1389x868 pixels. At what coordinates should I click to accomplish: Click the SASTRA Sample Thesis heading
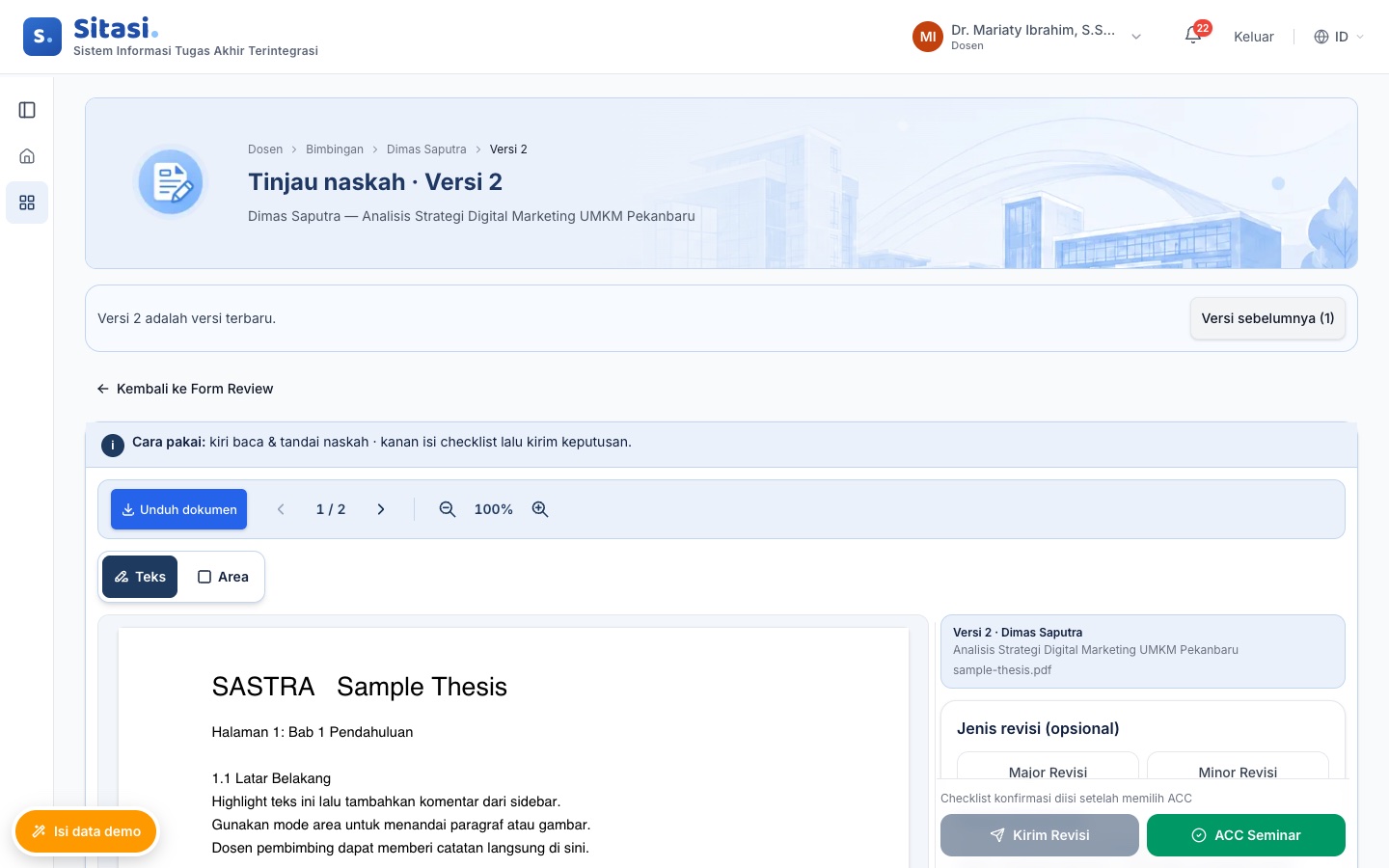(360, 687)
